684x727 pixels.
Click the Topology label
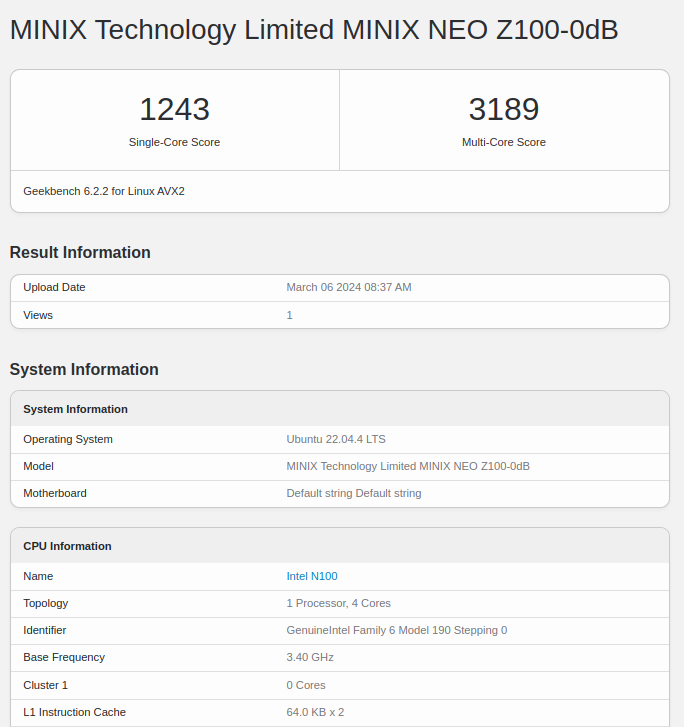tap(46, 603)
